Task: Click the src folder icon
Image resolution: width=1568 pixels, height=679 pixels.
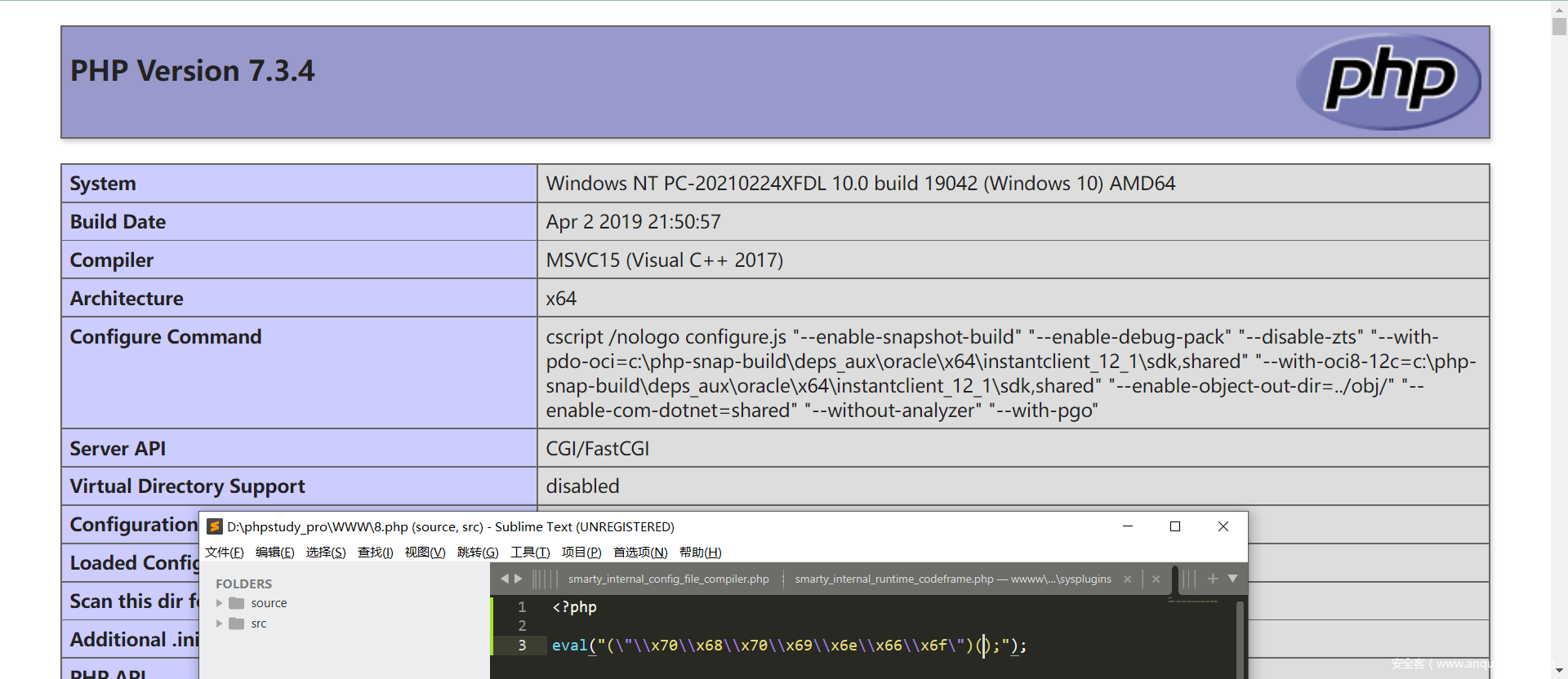Action: pos(237,624)
